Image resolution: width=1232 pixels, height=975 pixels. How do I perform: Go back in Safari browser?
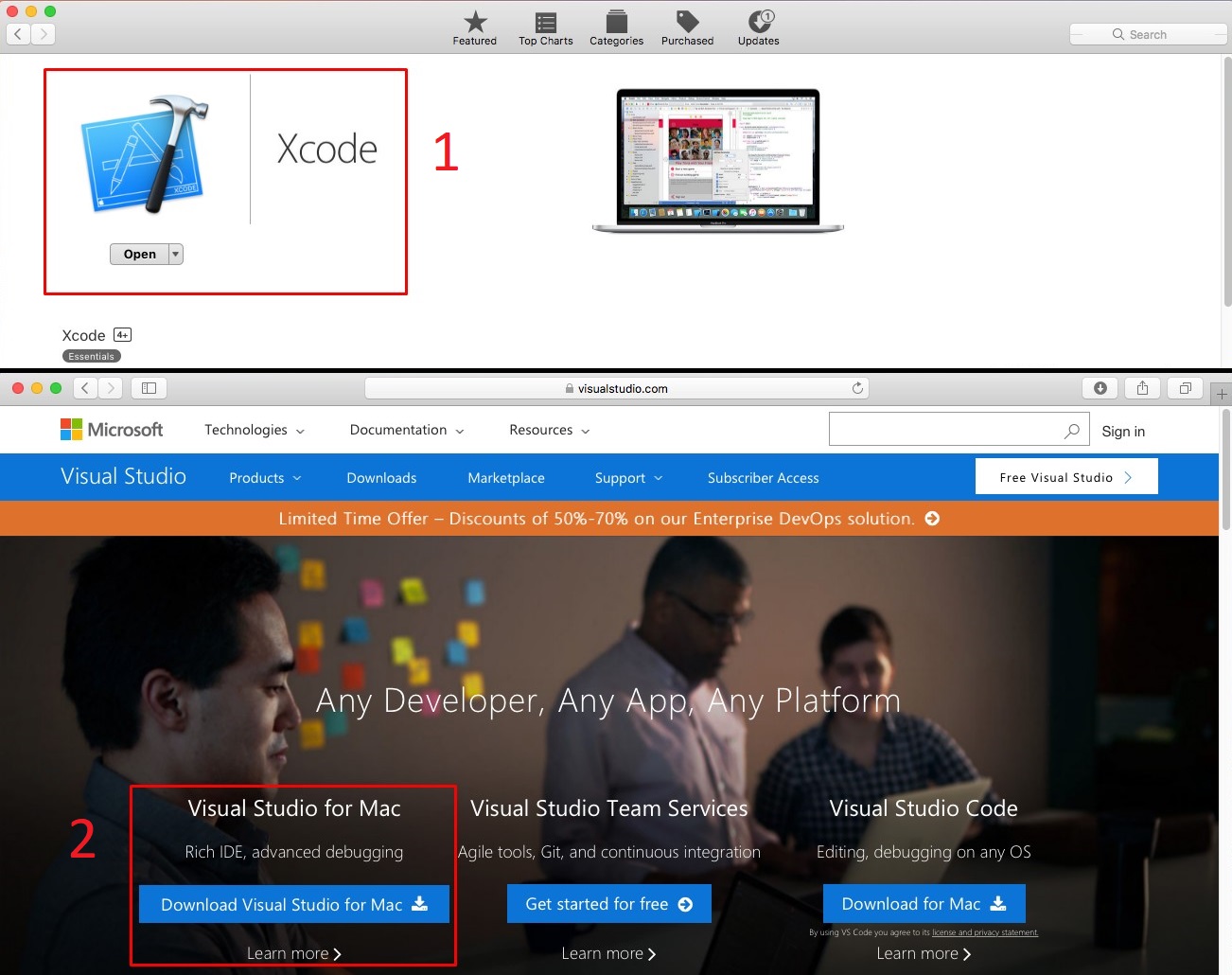coord(85,388)
